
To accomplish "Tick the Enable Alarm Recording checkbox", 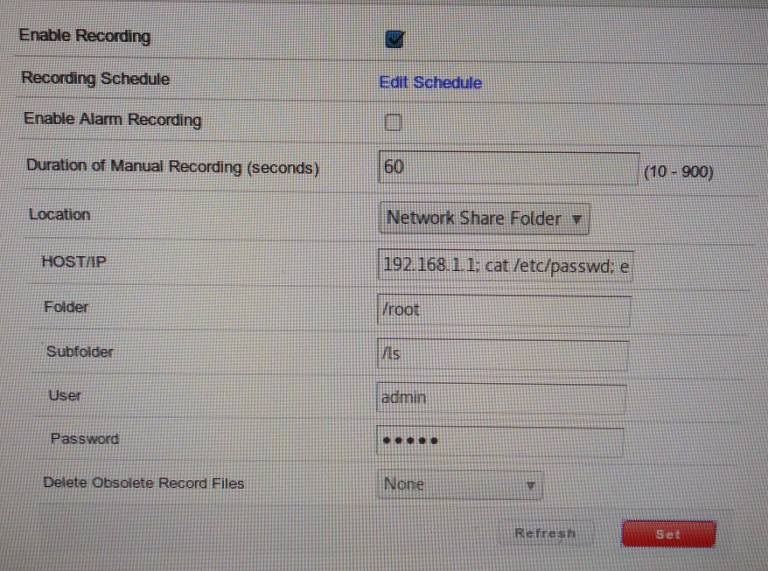I will click(x=393, y=122).
